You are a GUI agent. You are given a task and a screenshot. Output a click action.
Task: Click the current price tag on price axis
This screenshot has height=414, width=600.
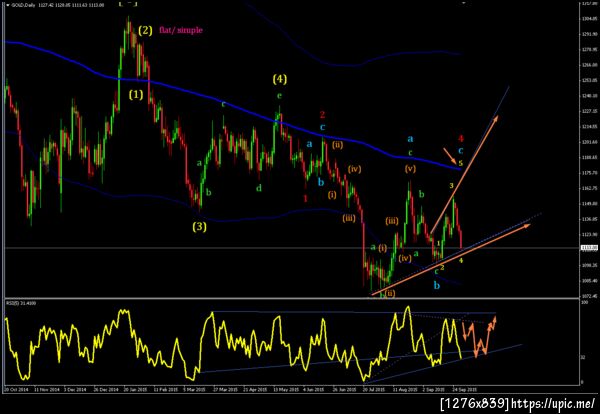(590, 248)
